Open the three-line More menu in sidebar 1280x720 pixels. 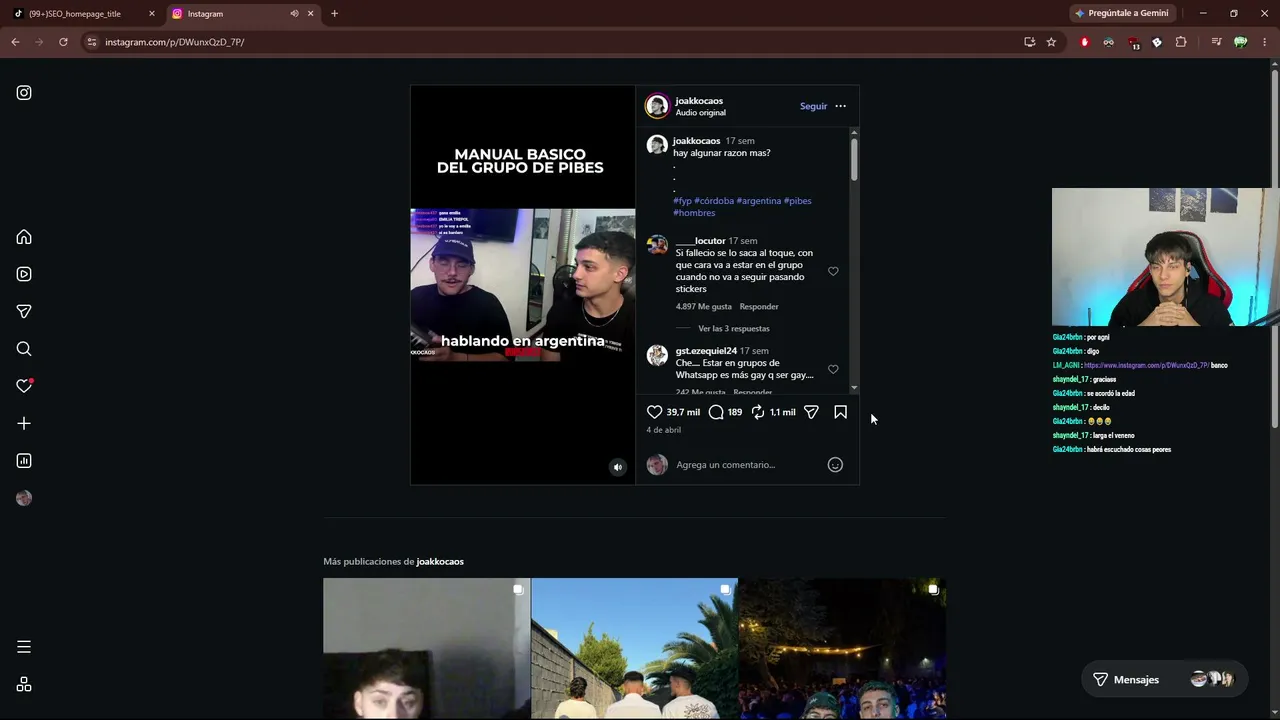(x=24, y=647)
